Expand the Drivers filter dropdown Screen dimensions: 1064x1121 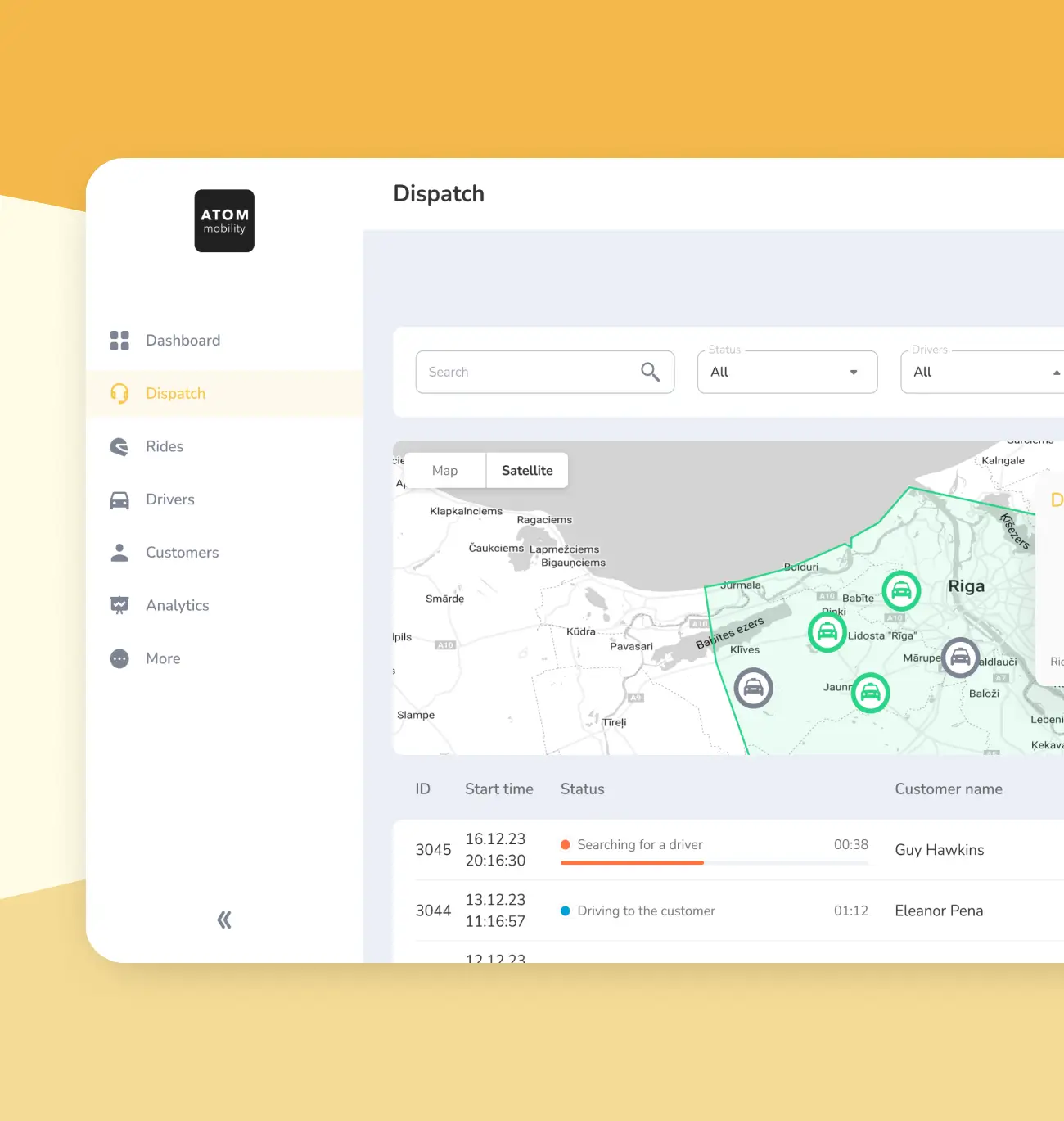point(1056,372)
